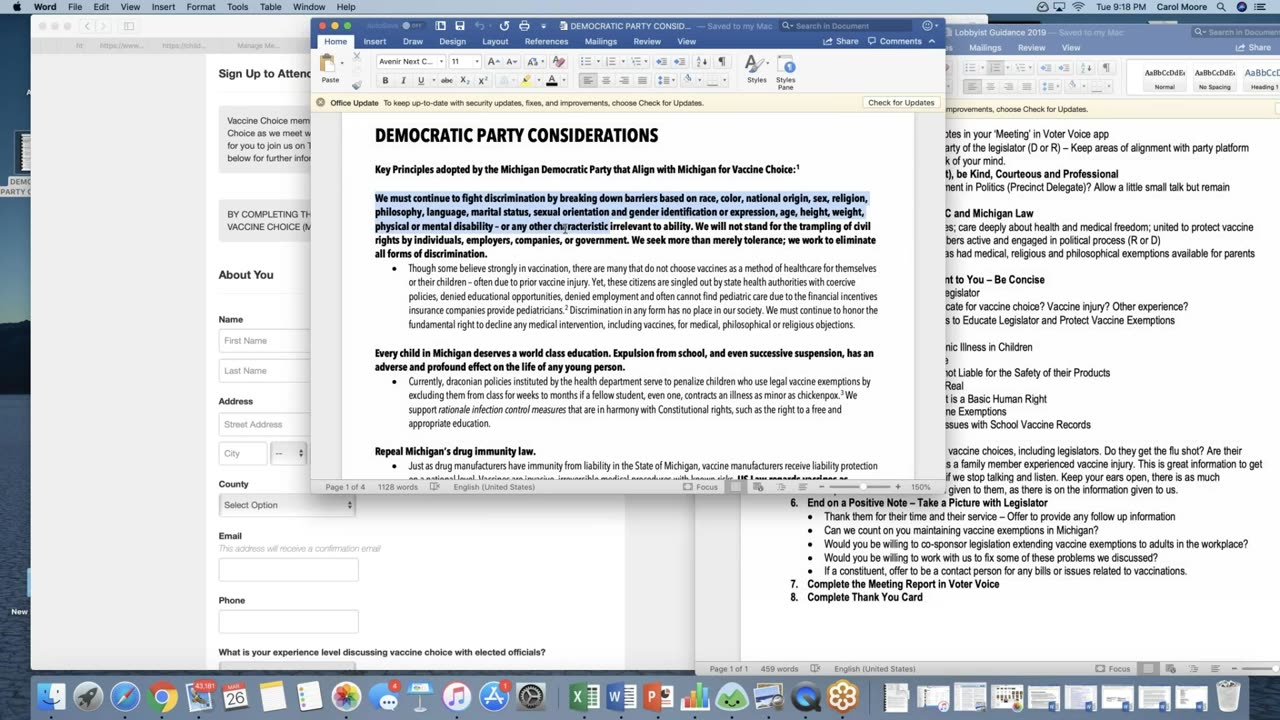Open the References tab
The height and width of the screenshot is (720, 1280).
pos(546,41)
